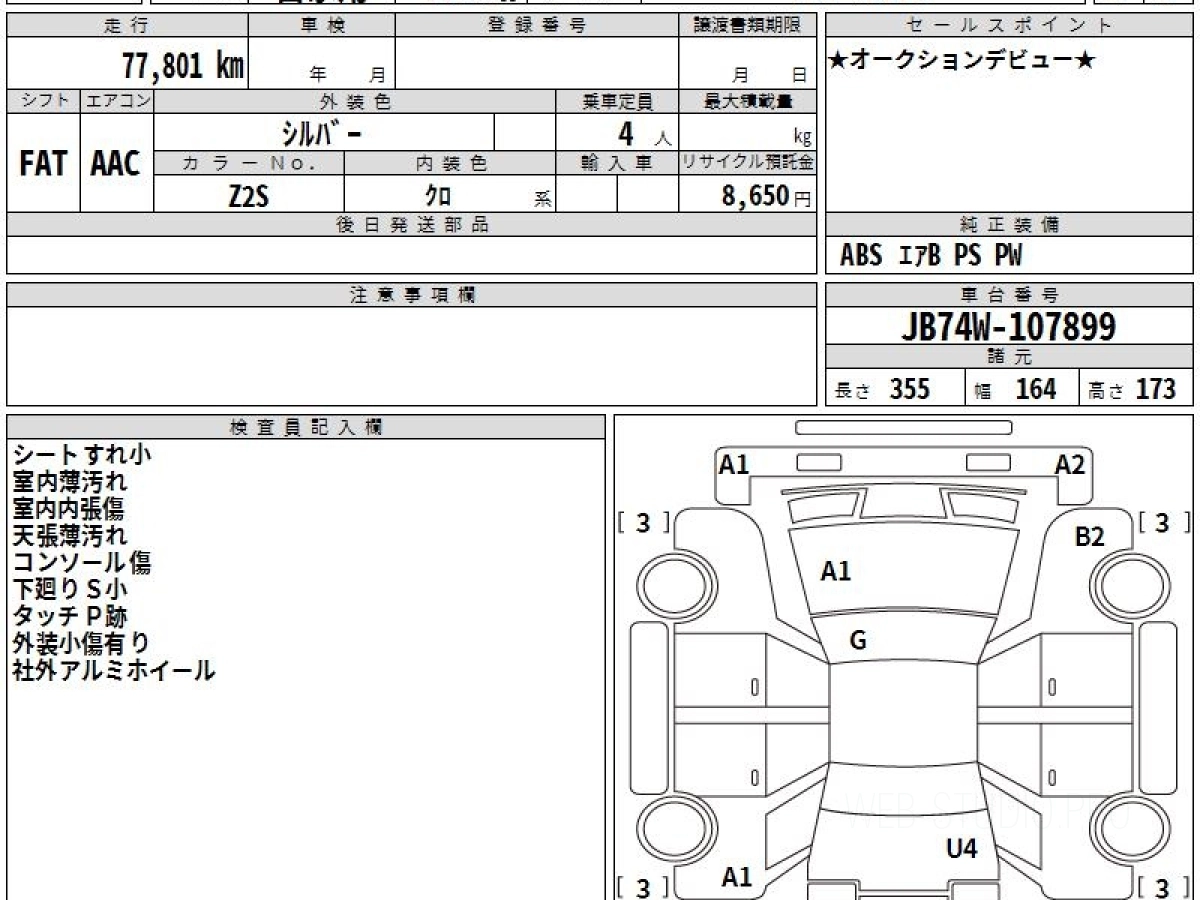Select the FAT shift value

pyautogui.click(x=43, y=163)
